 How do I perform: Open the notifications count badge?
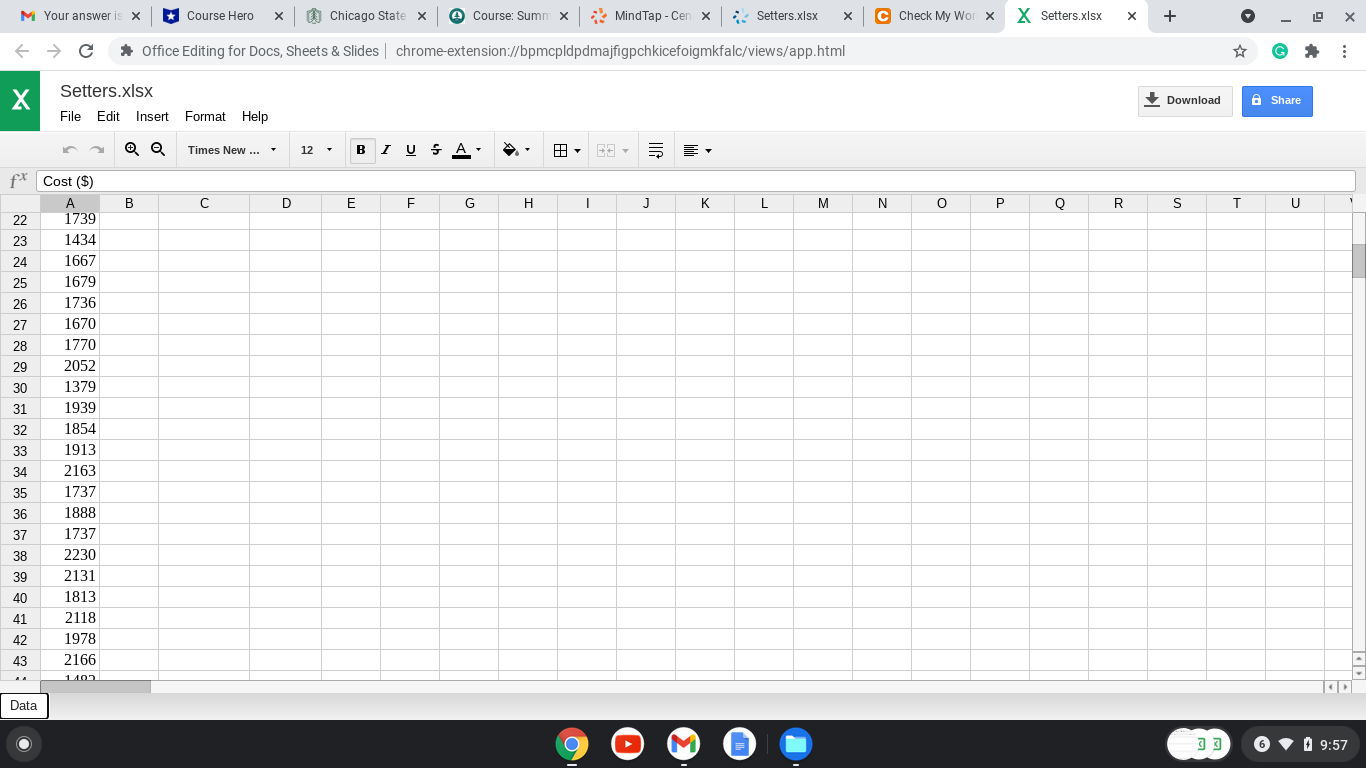(1262, 744)
